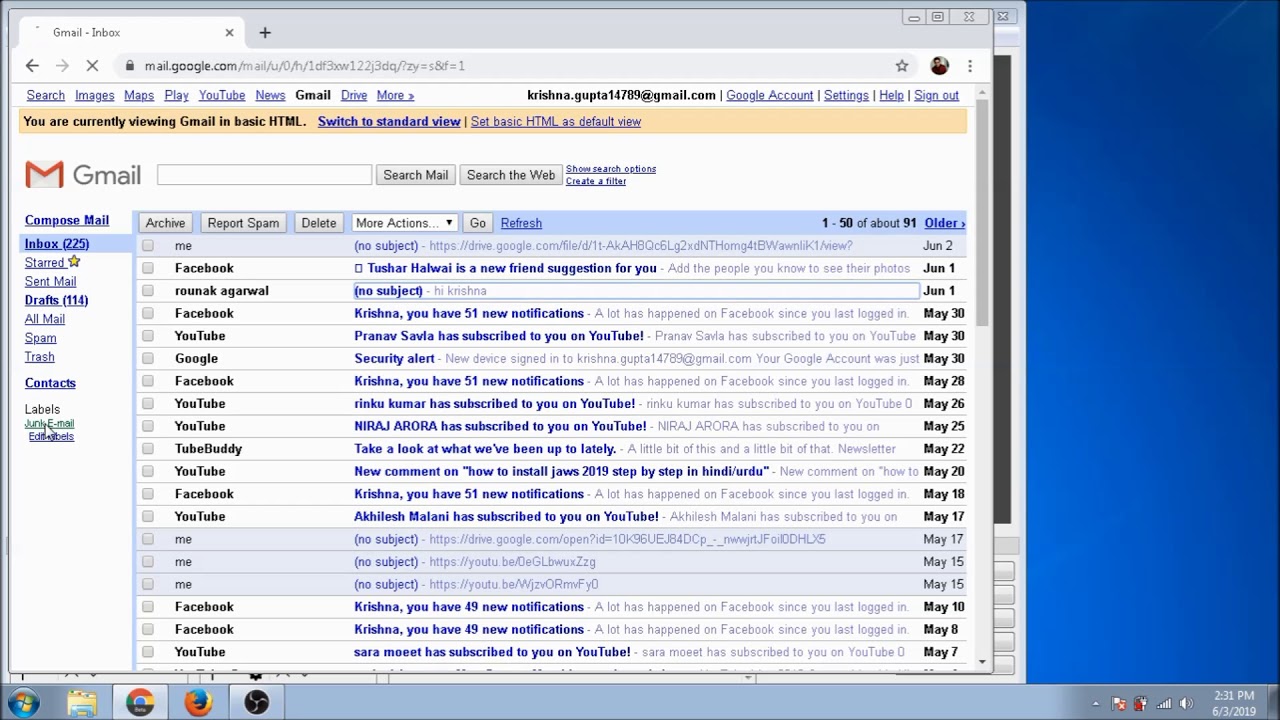
Task: Open Gmail Settings
Action: point(846,95)
